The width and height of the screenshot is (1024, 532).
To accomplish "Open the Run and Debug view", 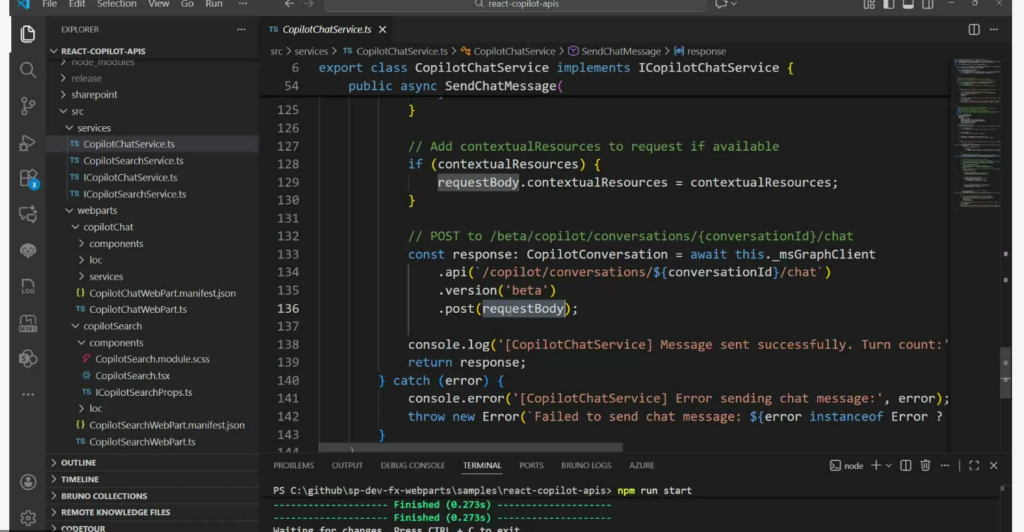I will tap(28, 143).
